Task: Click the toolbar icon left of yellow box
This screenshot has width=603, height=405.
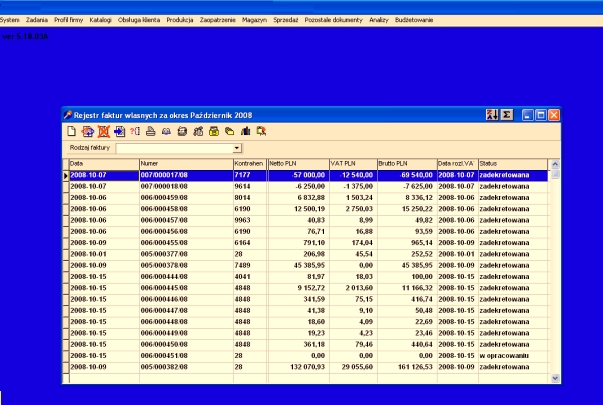Action: pyautogui.click(x=198, y=132)
